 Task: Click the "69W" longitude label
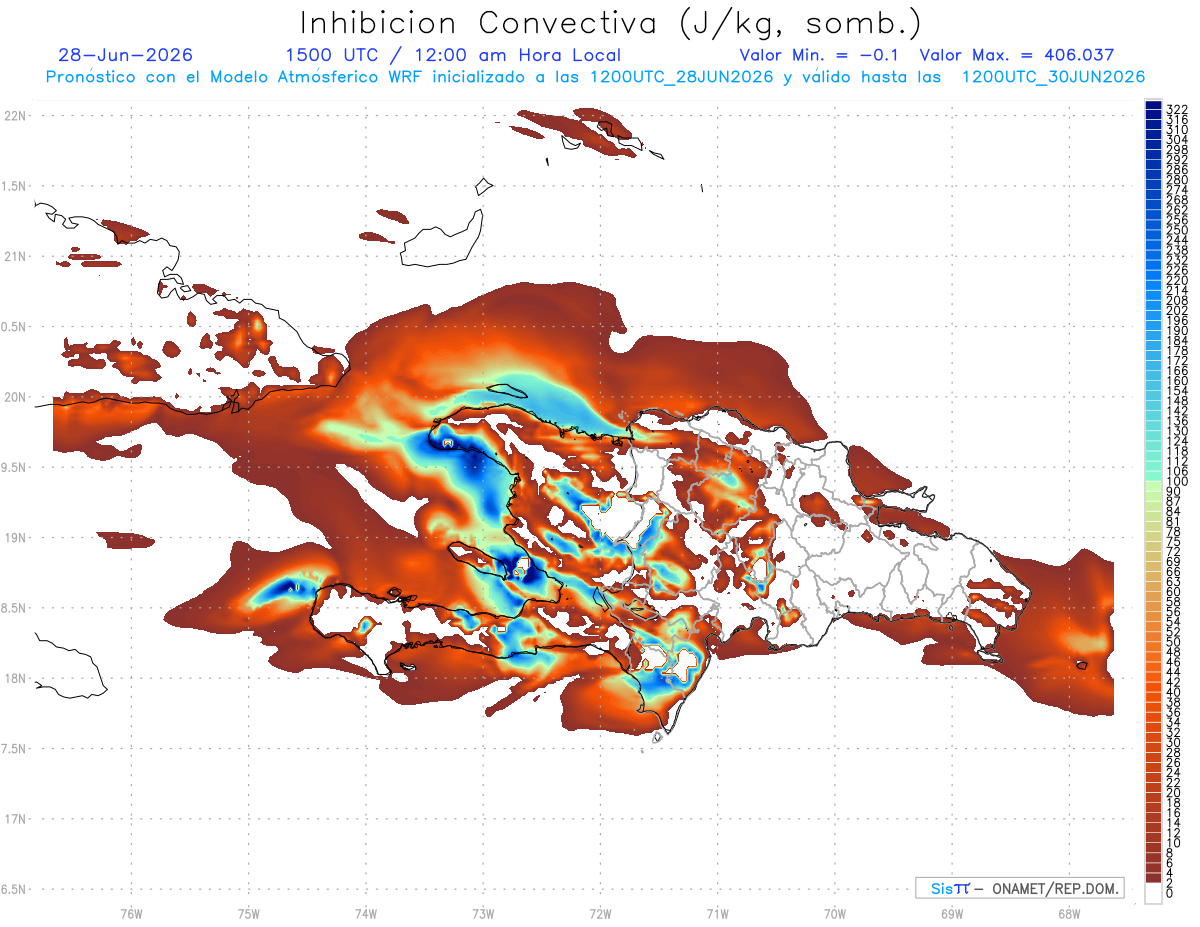(952, 912)
